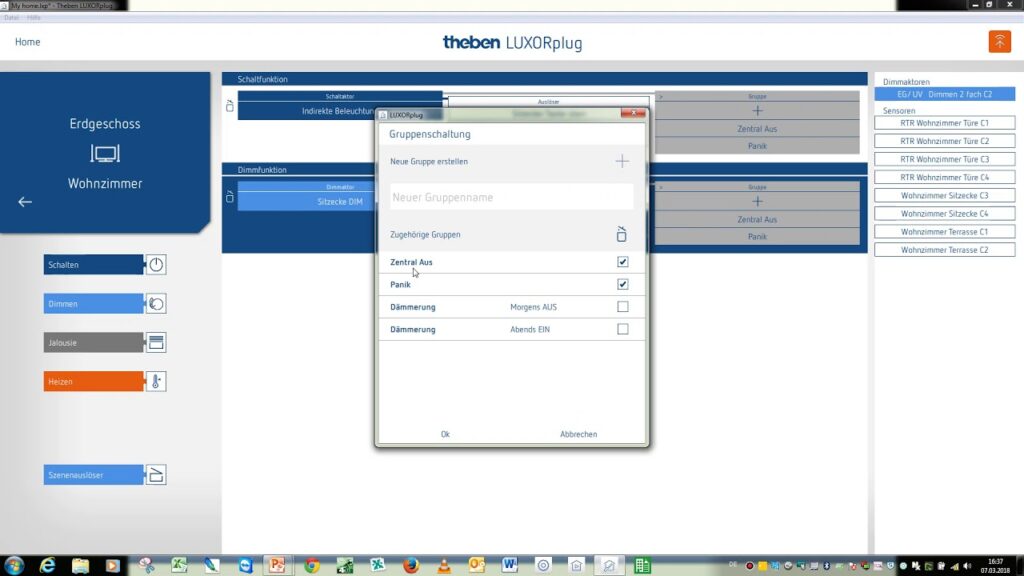Click the taskbar clock showing 16:37
This screenshot has width=1024, height=576.
[x=995, y=566]
